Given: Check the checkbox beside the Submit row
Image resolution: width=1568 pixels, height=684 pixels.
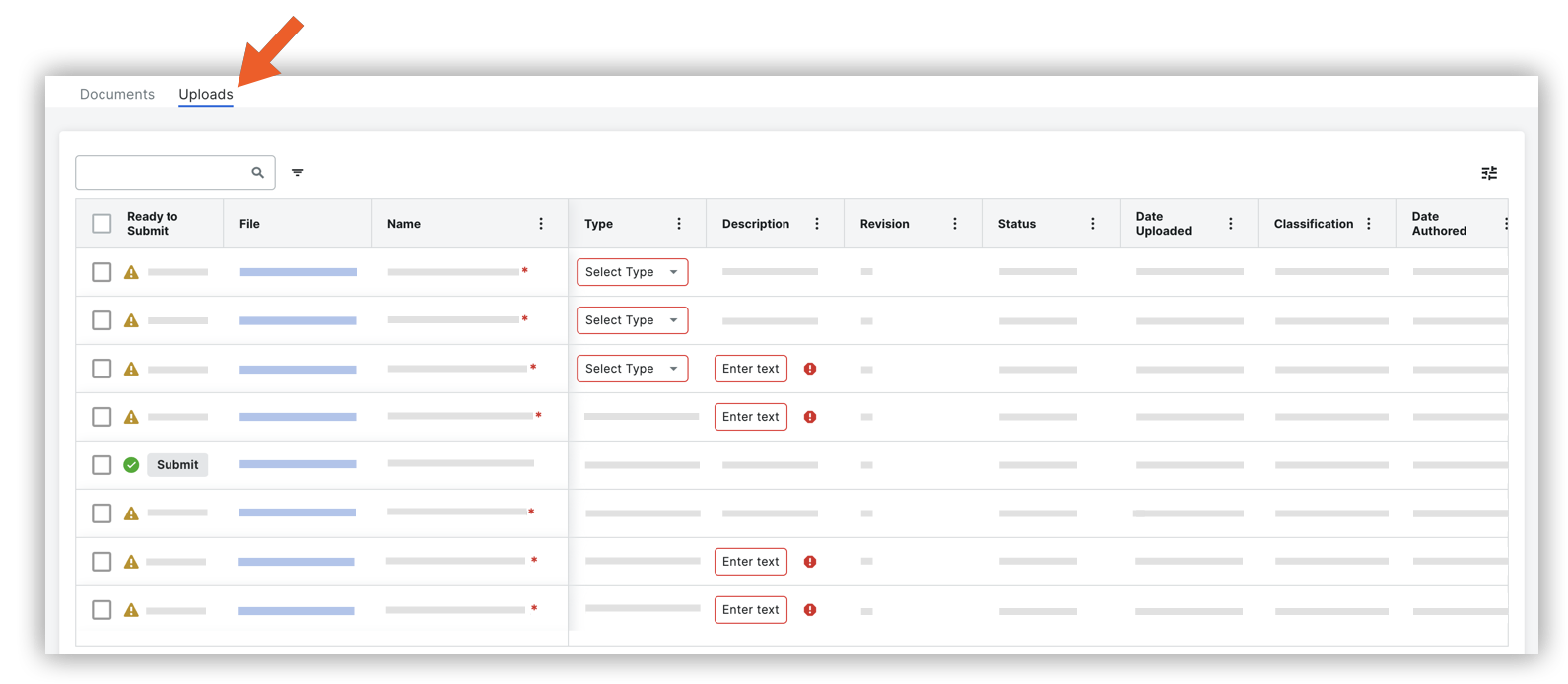Looking at the screenshot, I should point(102,465).
